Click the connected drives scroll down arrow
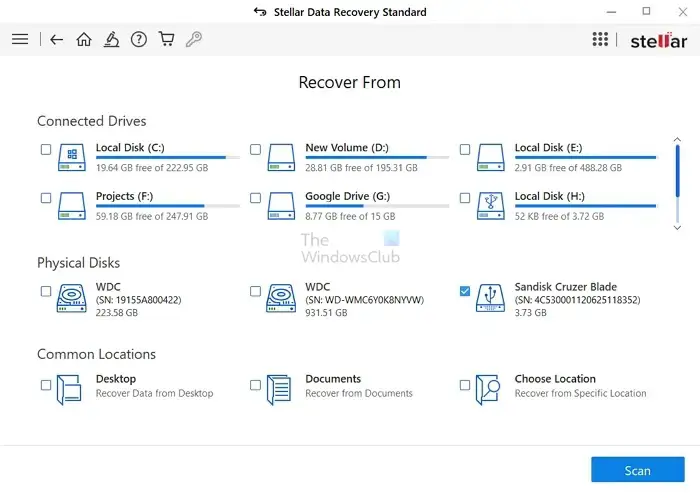The height and width of the screenshot is (493, 700). pos(677,228)
